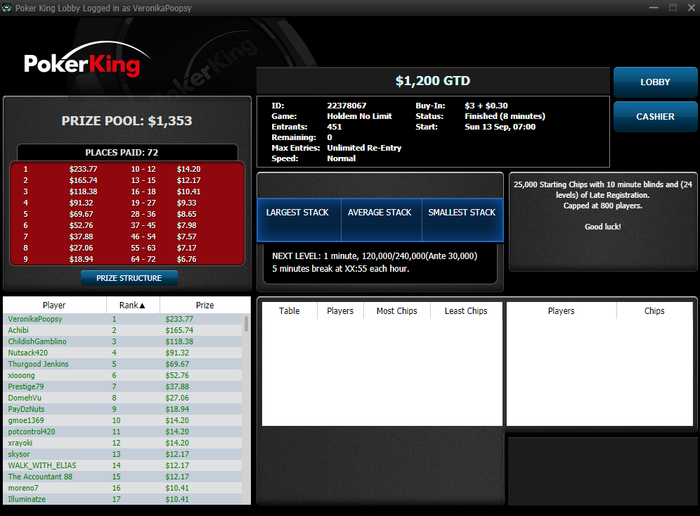Click the Sun 13 Sep, 07:00 start time
Viewport: 700px width, 516px height.
[x=500, y=127]
